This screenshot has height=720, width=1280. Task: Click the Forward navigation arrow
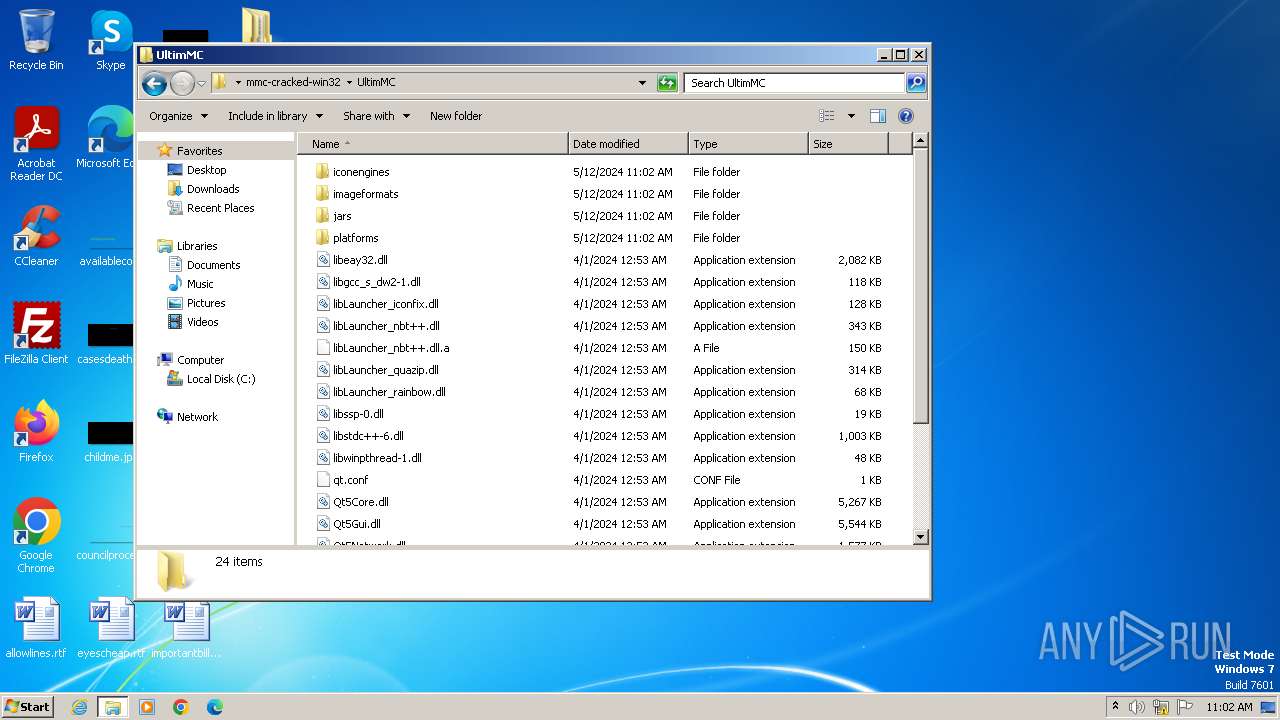click(182, 83)
